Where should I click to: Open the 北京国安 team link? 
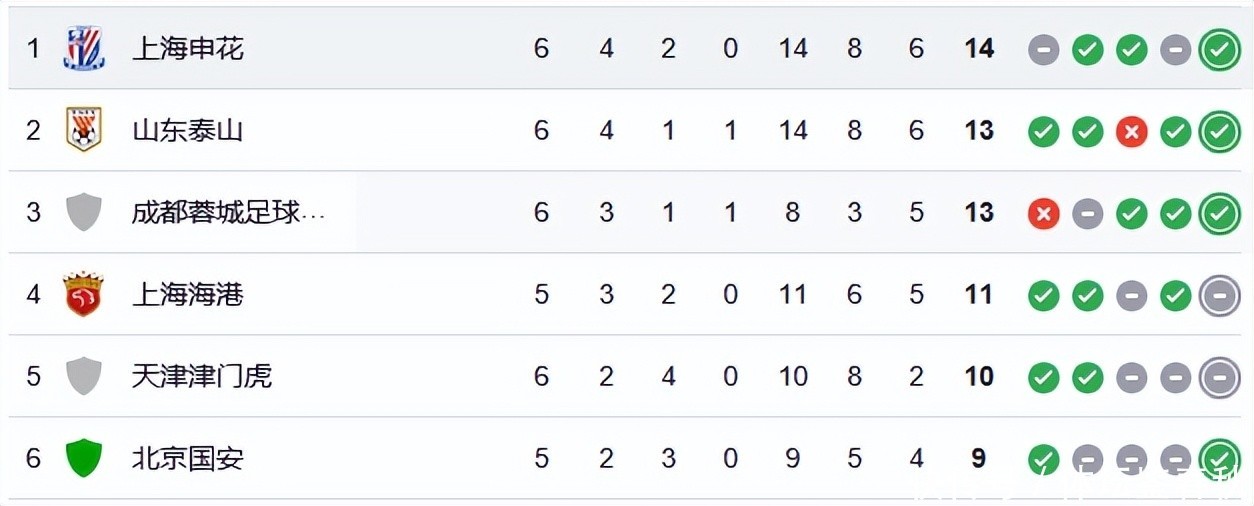click(188, 458)
